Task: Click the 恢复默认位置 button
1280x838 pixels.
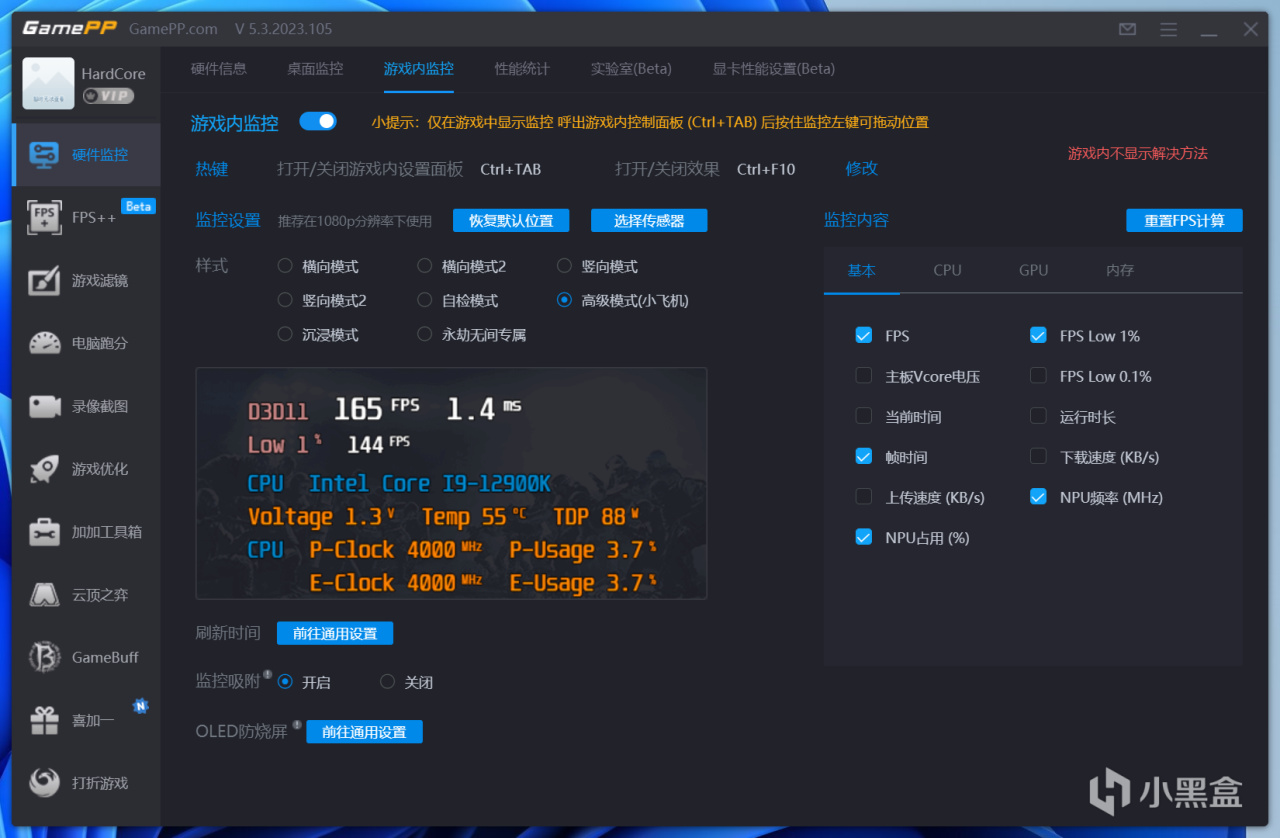Action: [511, 220]
